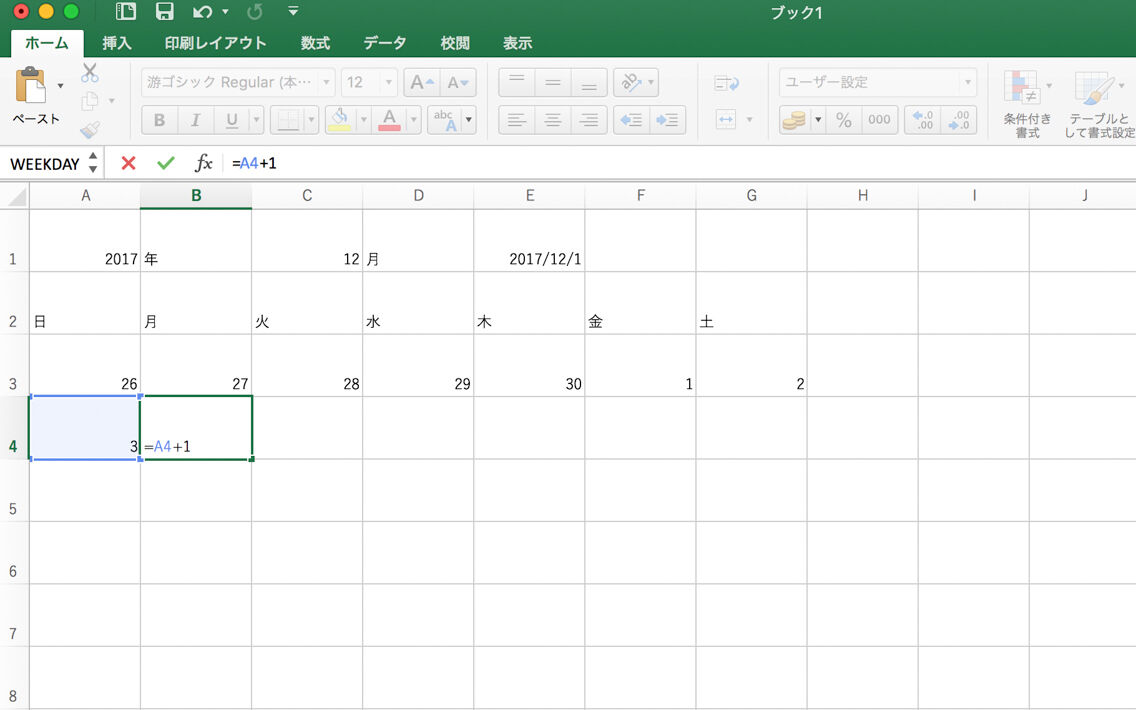Select cell E1 containing 2017/12/1
This screenshot has height=710, width=1136.
(x=529, y=258)
